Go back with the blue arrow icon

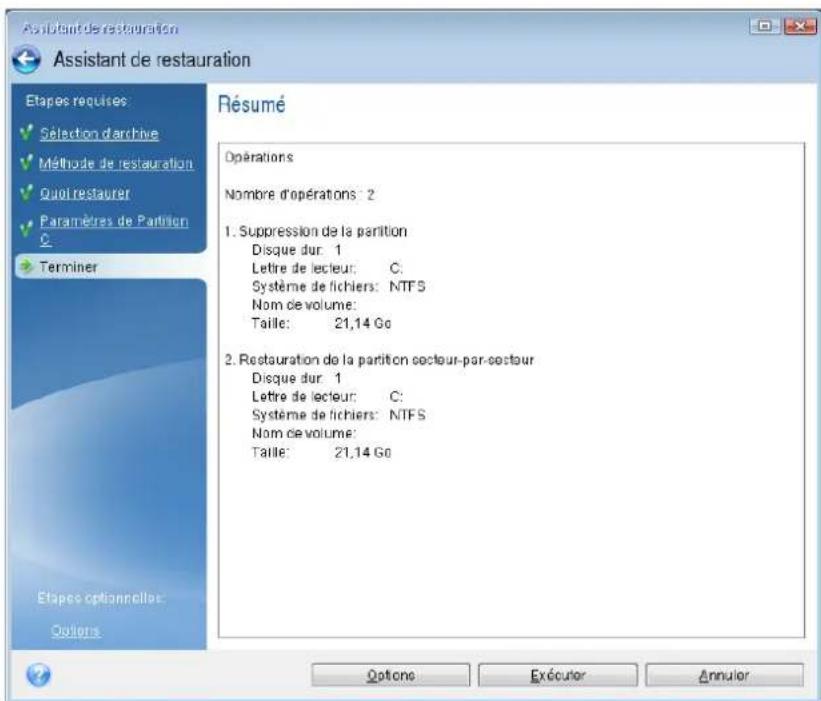[x=27, y=59]
